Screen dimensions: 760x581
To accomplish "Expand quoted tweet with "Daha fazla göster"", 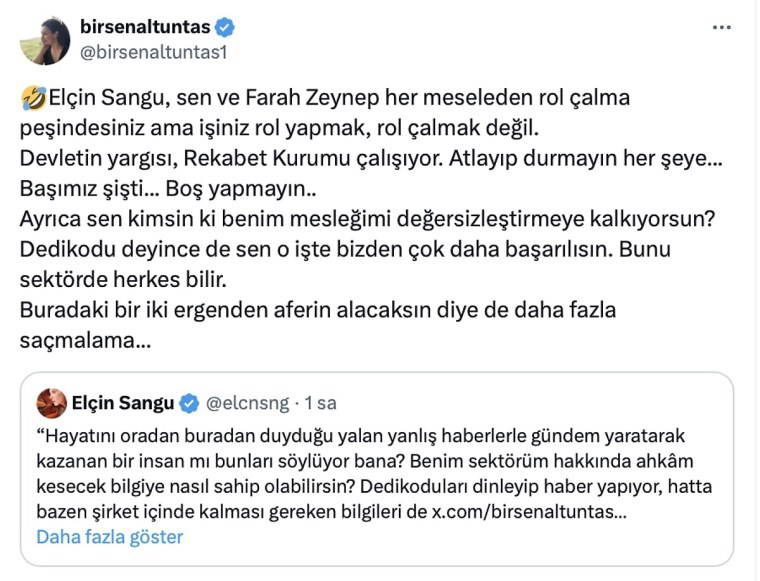I will pyautogui.click(x=110, y=537).
